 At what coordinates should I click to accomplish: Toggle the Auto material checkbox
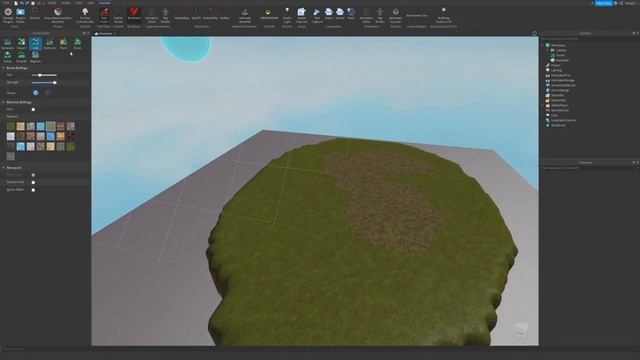pos(33,109)
